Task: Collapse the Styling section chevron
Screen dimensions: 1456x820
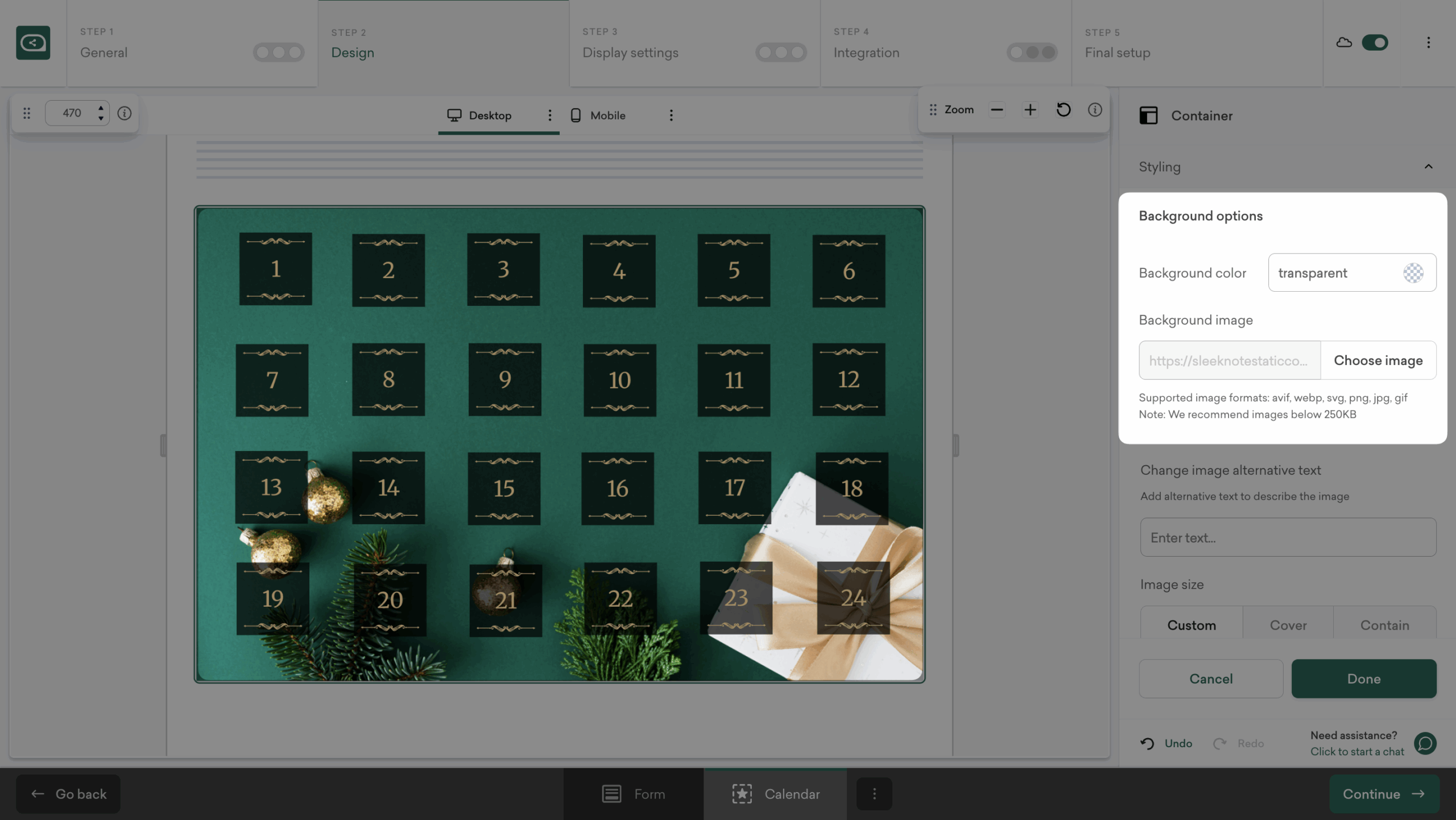Action: (x=1428, y=167)
